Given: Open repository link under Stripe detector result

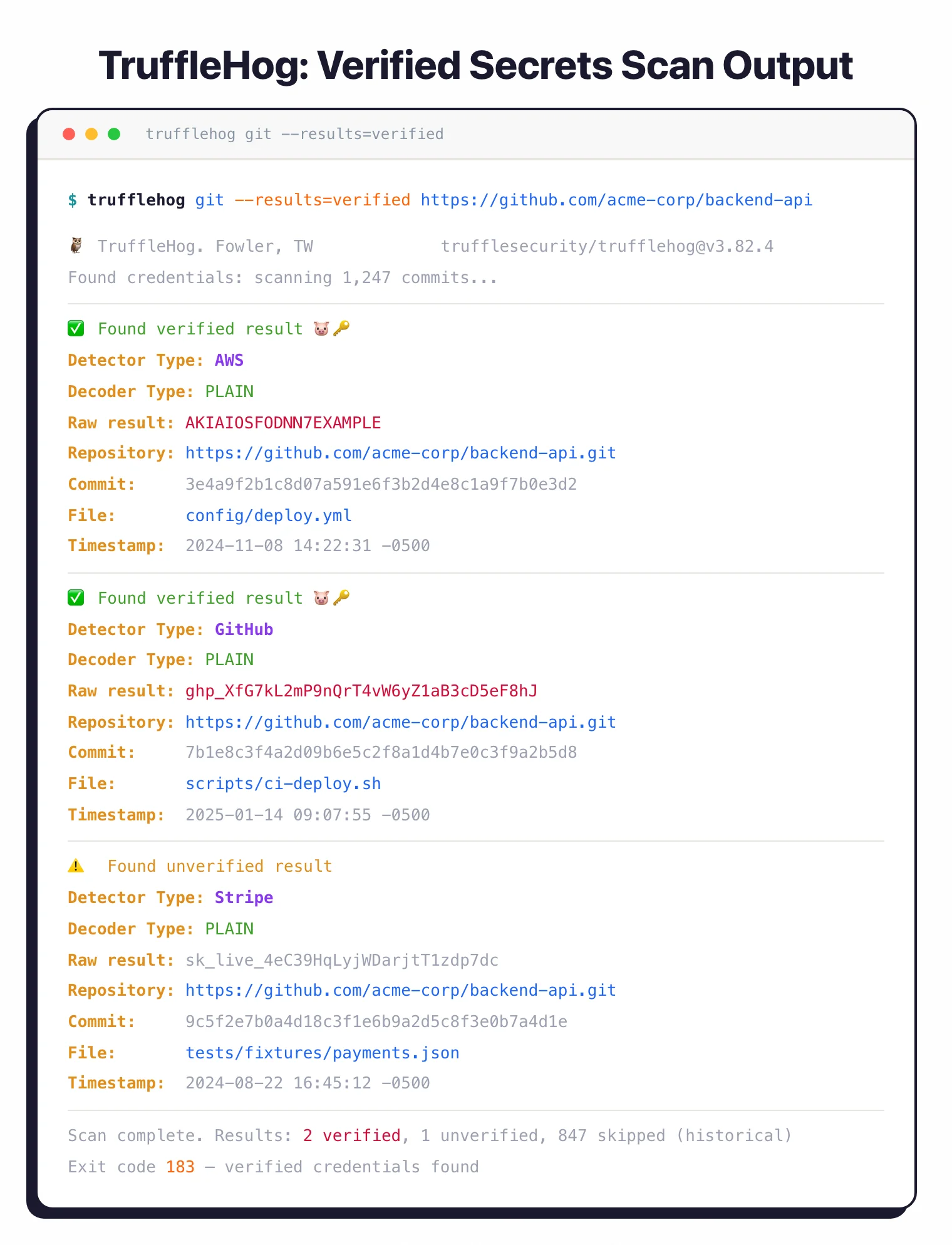Looking at the screenshot, I should pyautogui.click(x=401, y=990).
